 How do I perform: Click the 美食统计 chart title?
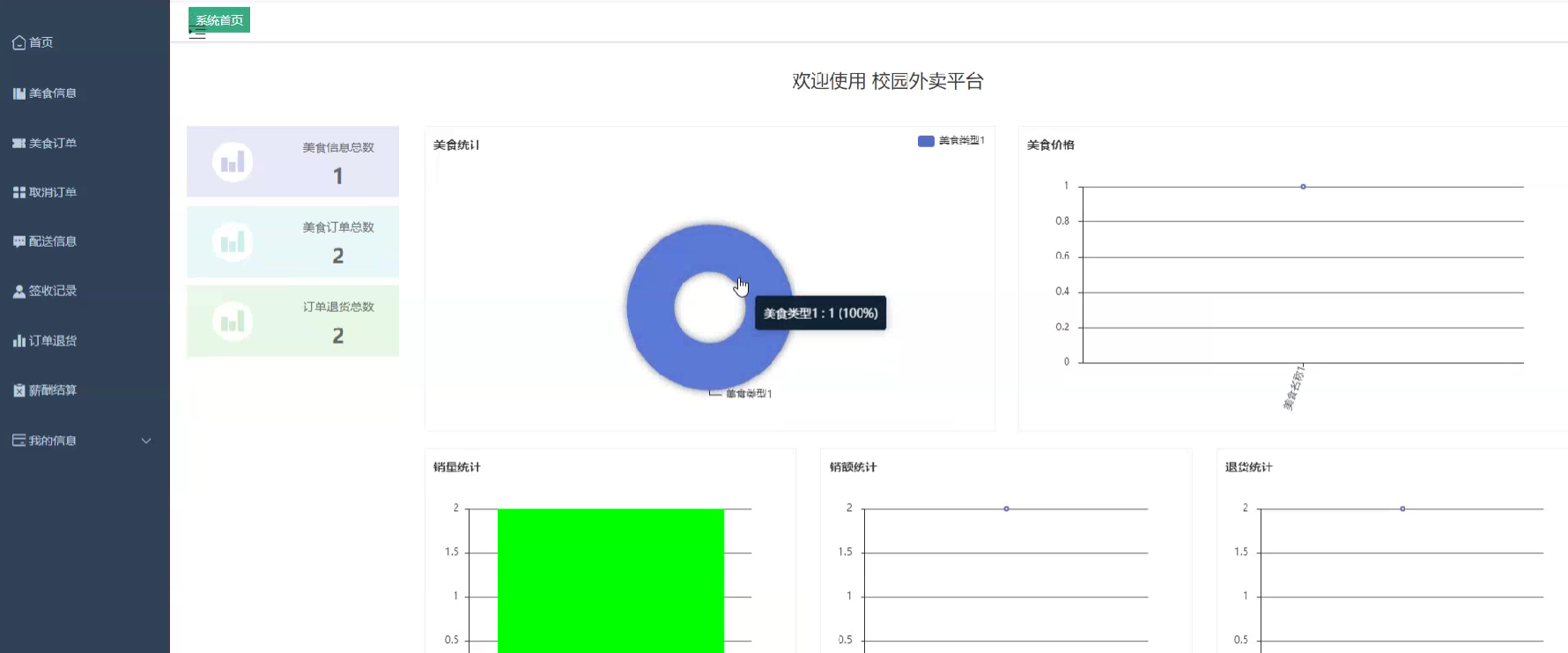456,145
